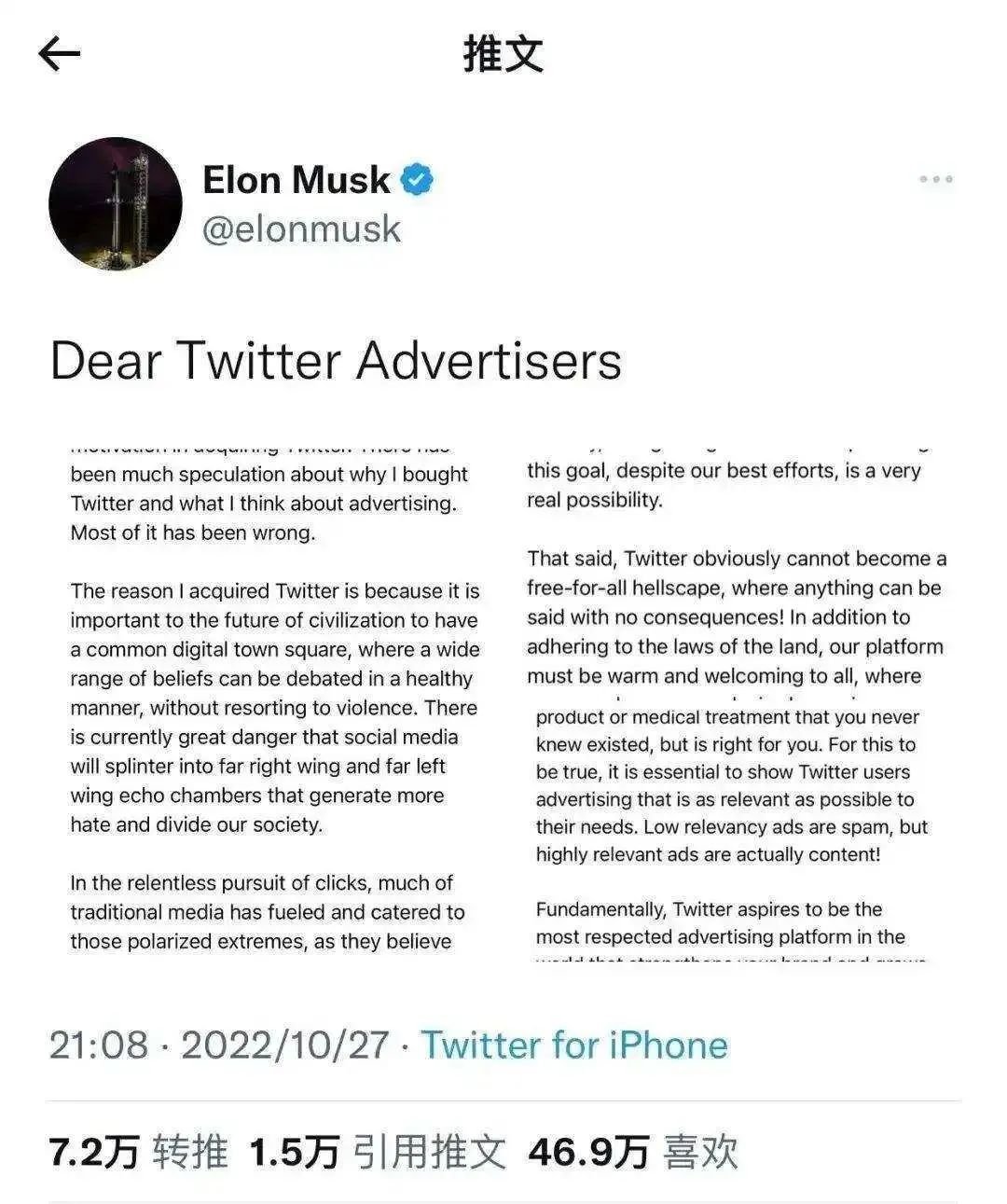Image resolution: width=1007 pixels, height=1204 pixels.
Task: Open the top-right letter image
Action: (737, 564)
